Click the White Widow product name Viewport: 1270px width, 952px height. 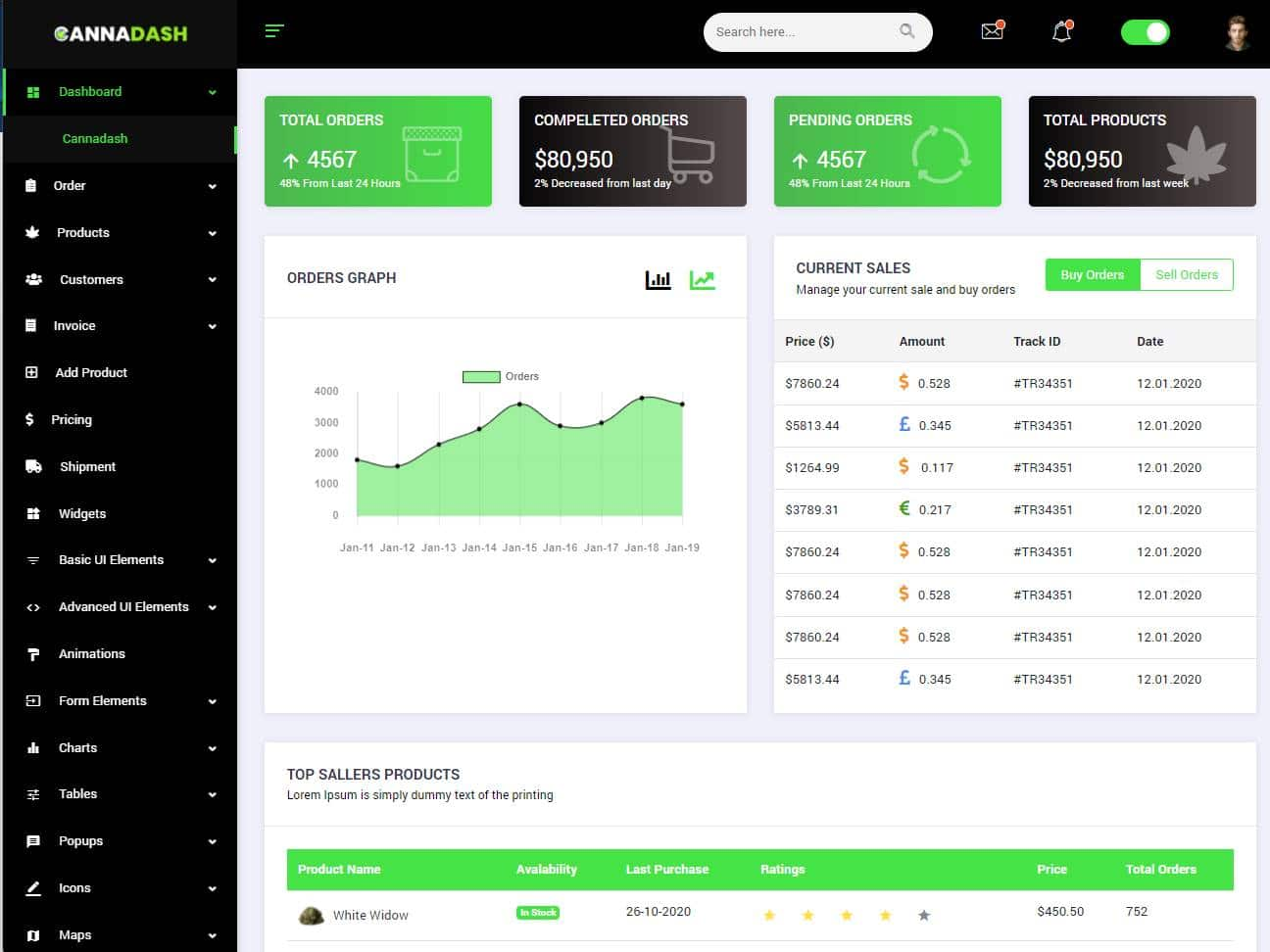click(370, 915)
